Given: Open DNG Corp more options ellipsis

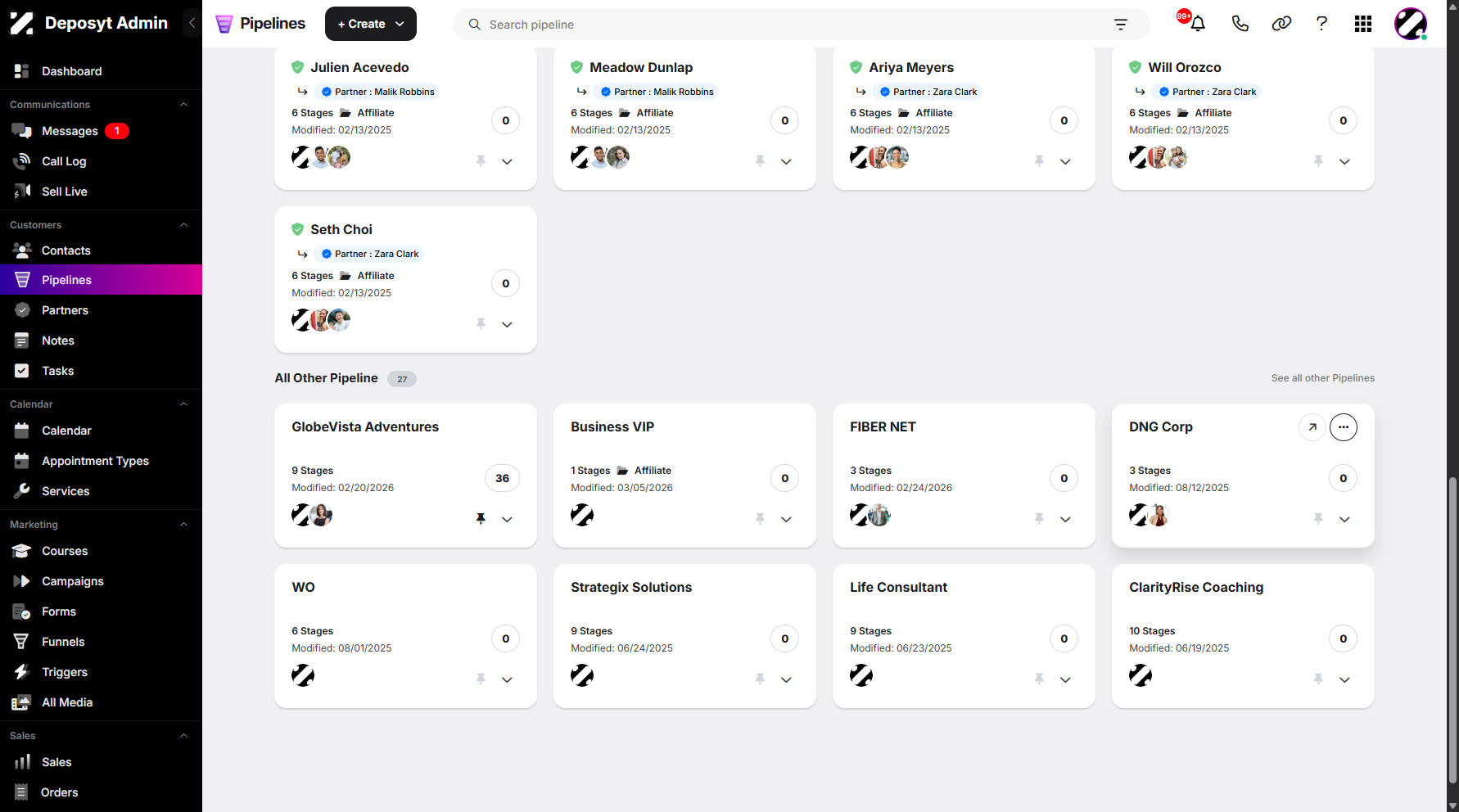Looking at the screenshot, I should point(1344,427).
